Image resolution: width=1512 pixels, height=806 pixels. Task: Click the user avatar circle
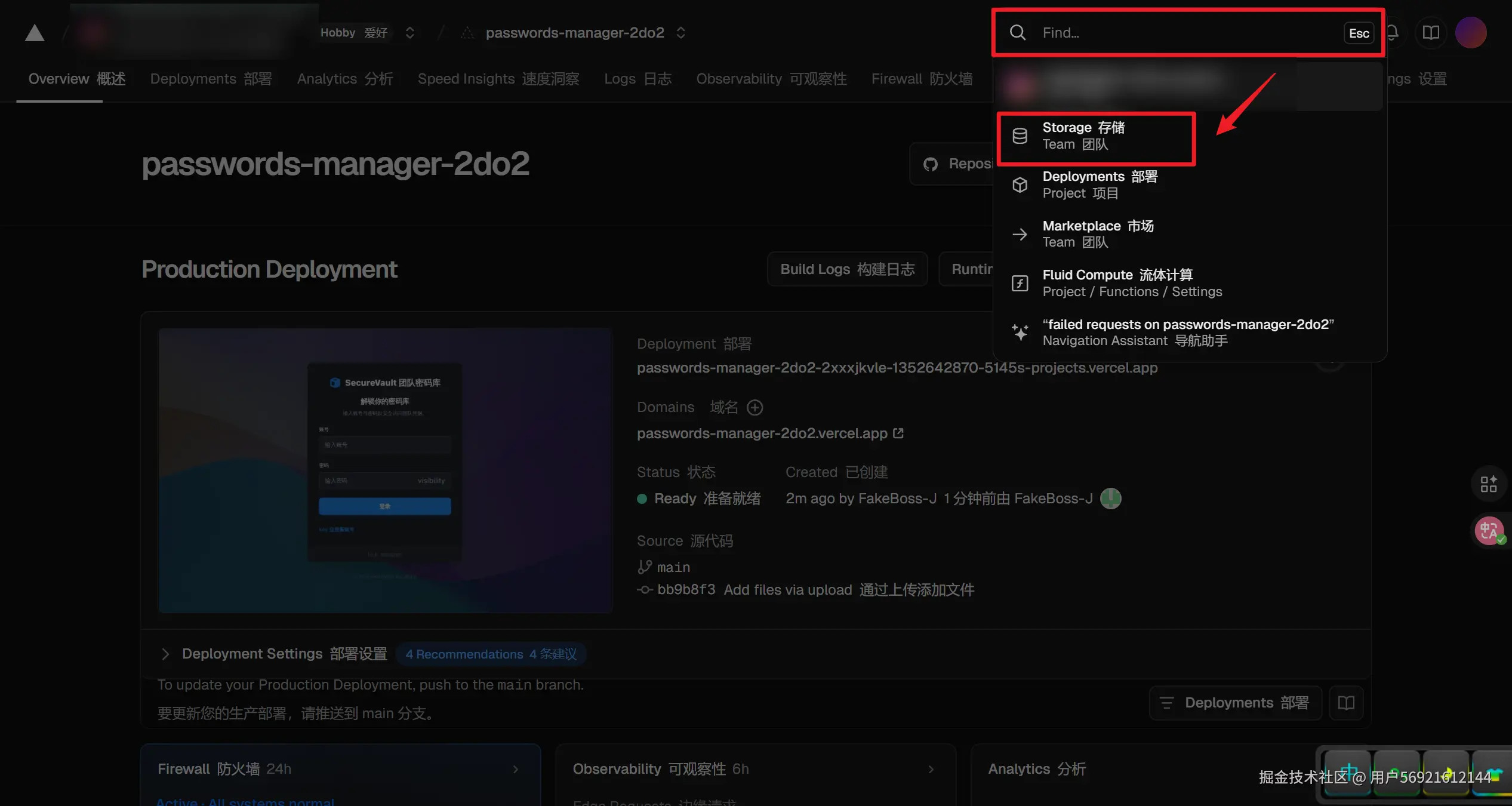click(x=1470, y=33)
